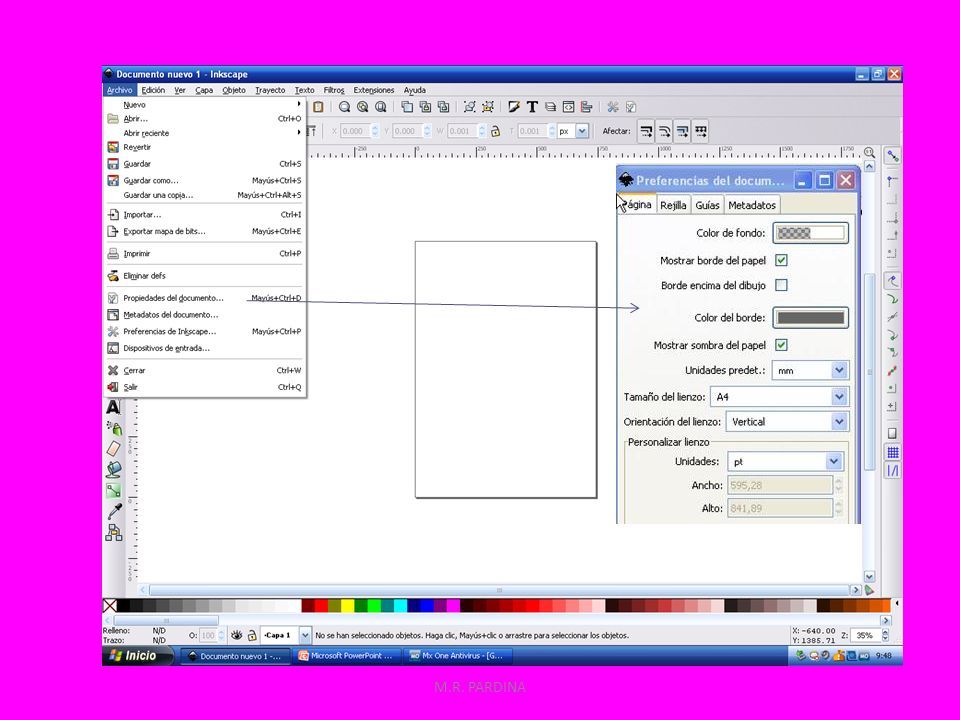The width and height of the screenshot is (960, 720).
Task: Open the Layers dialog icon
Action: click(x=550, y=107)
